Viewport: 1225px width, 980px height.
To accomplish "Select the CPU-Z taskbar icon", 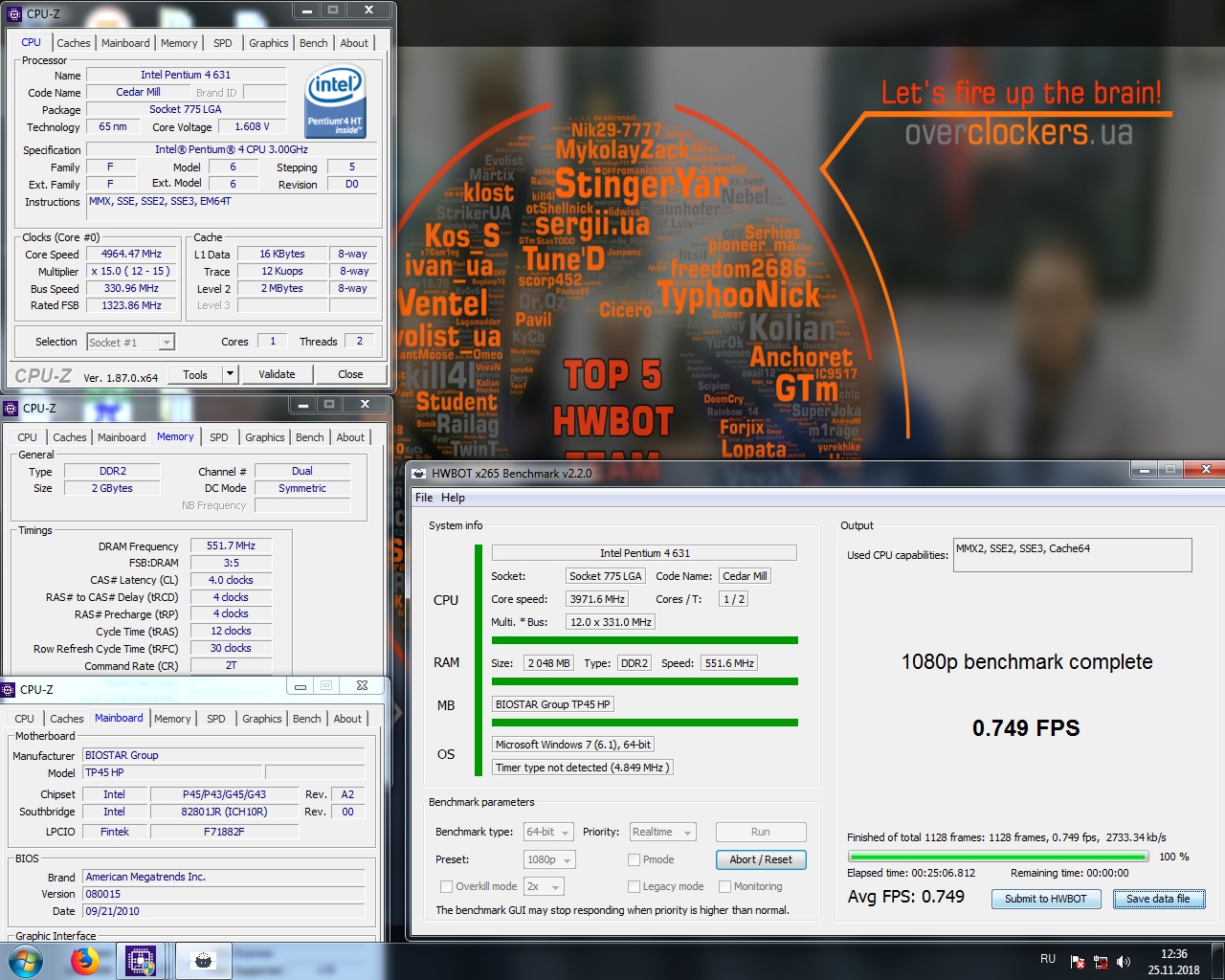I will point(141,961).
